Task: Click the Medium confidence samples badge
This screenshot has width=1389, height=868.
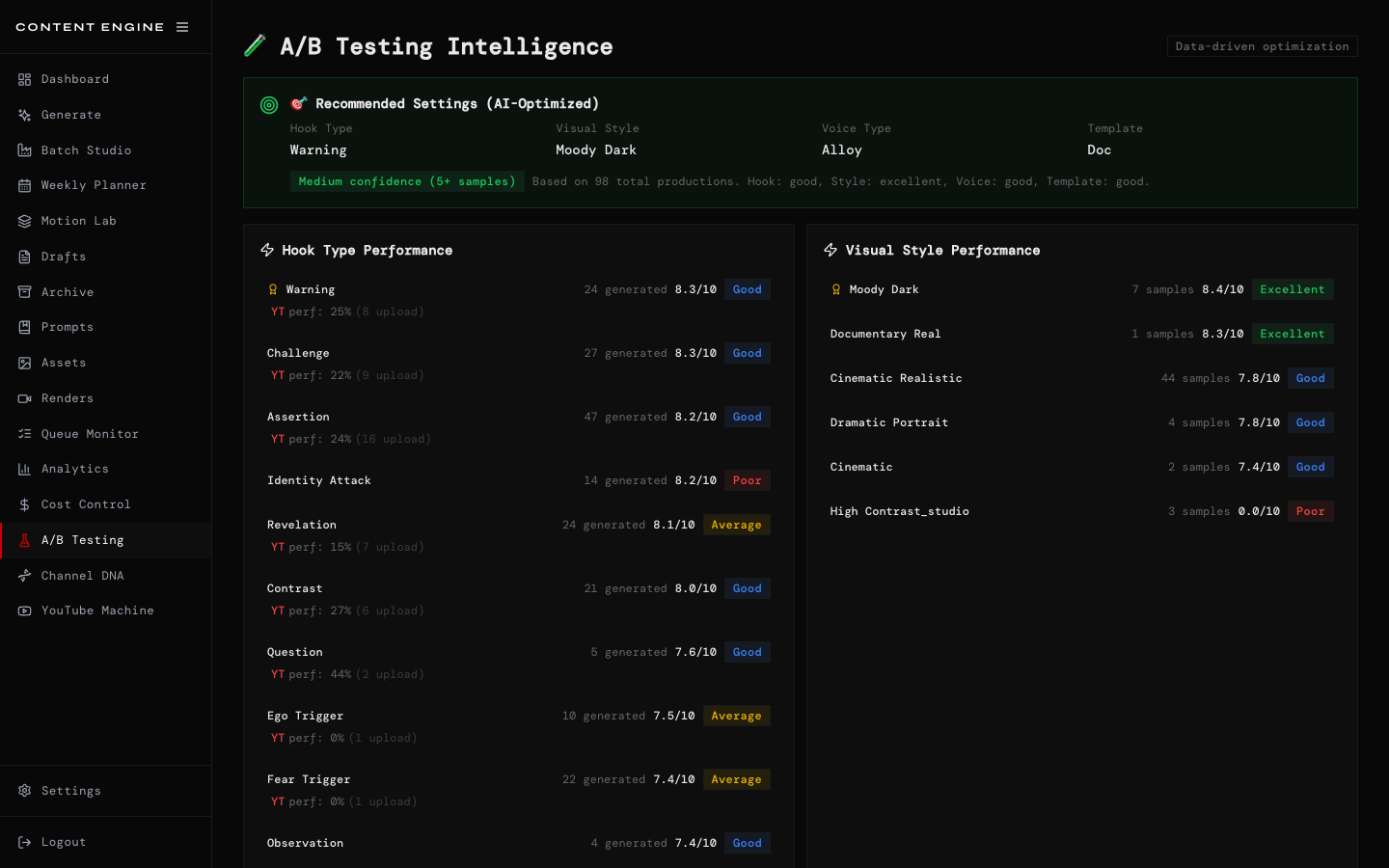Action: tap(406, 180)
